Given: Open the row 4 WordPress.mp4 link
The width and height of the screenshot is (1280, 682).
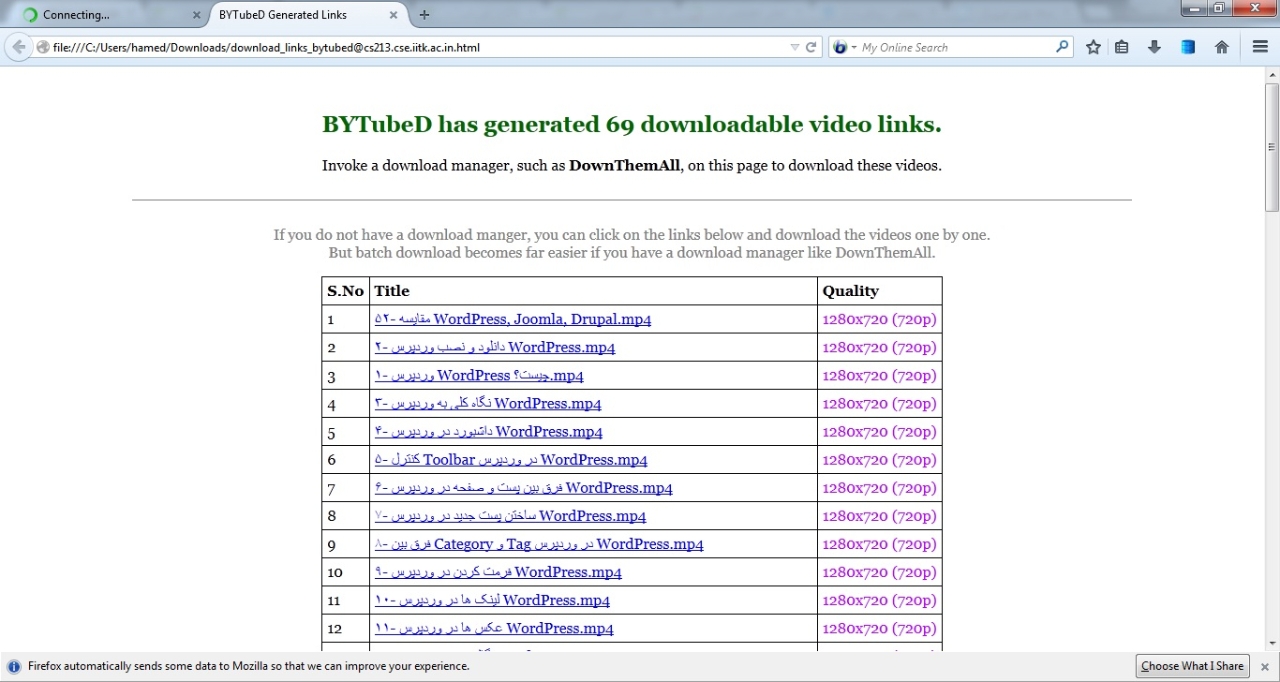Looking at the screenshot, I should point(488,404).
